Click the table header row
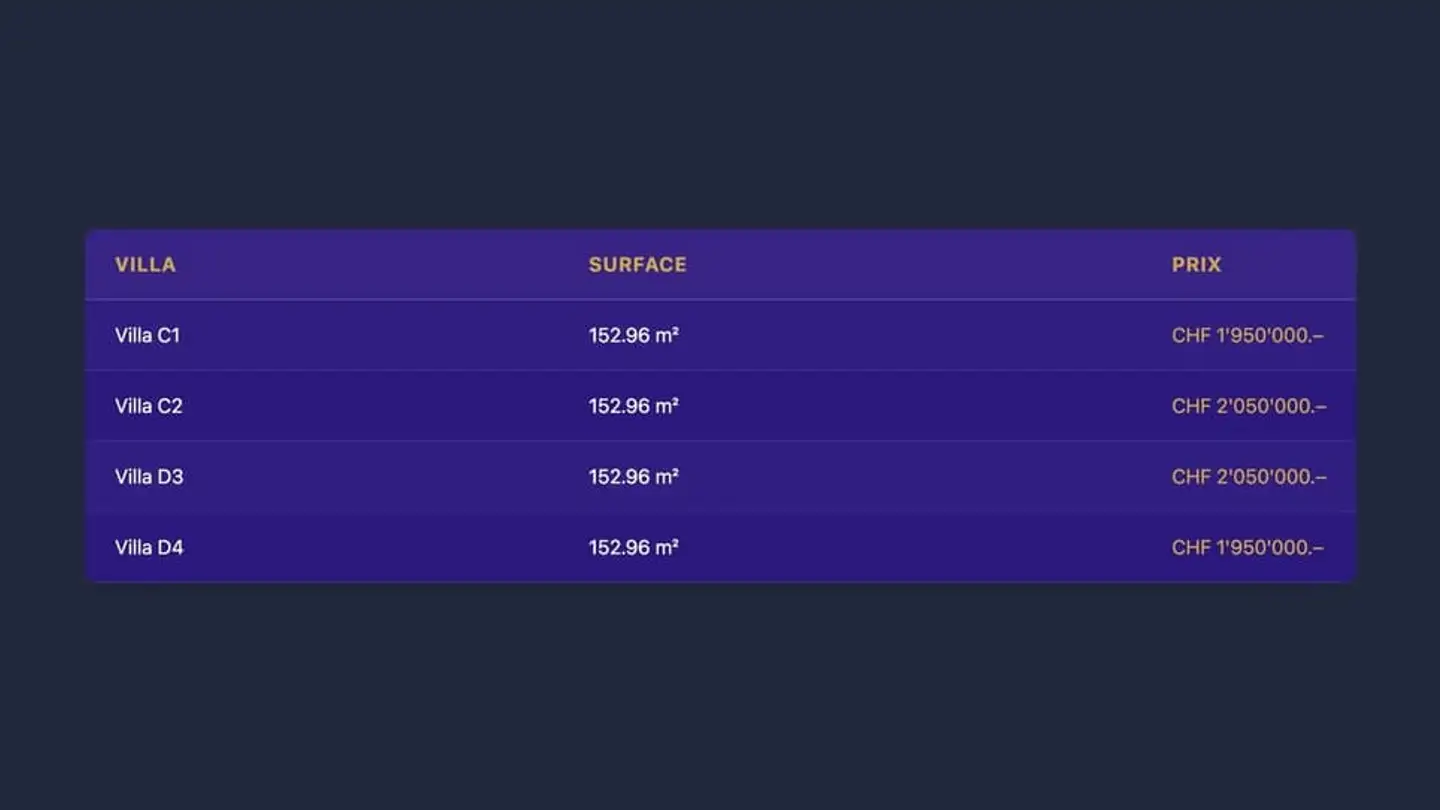 click(x=900, y=265)
